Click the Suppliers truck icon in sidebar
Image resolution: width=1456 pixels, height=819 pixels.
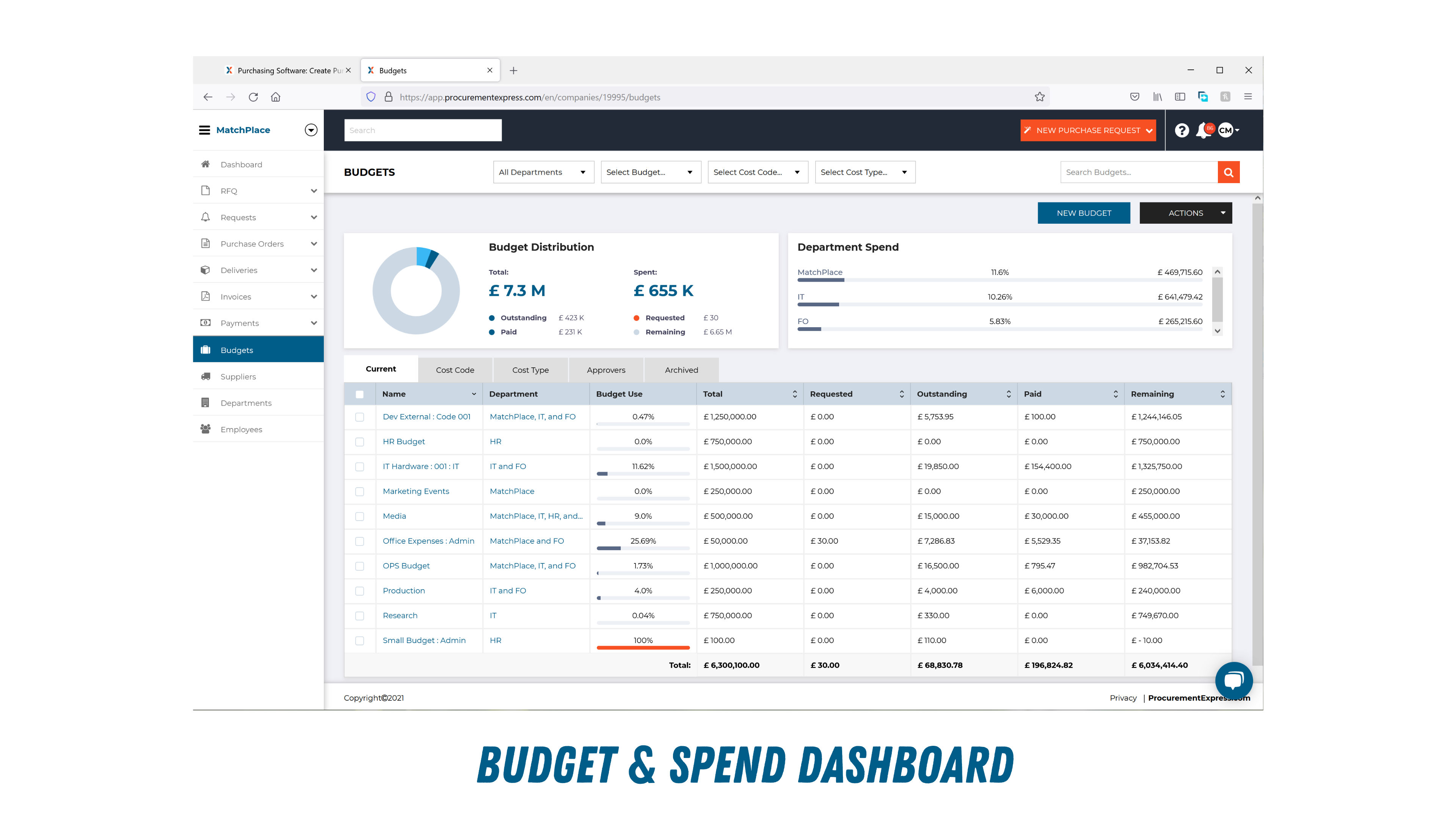(206, 377)
